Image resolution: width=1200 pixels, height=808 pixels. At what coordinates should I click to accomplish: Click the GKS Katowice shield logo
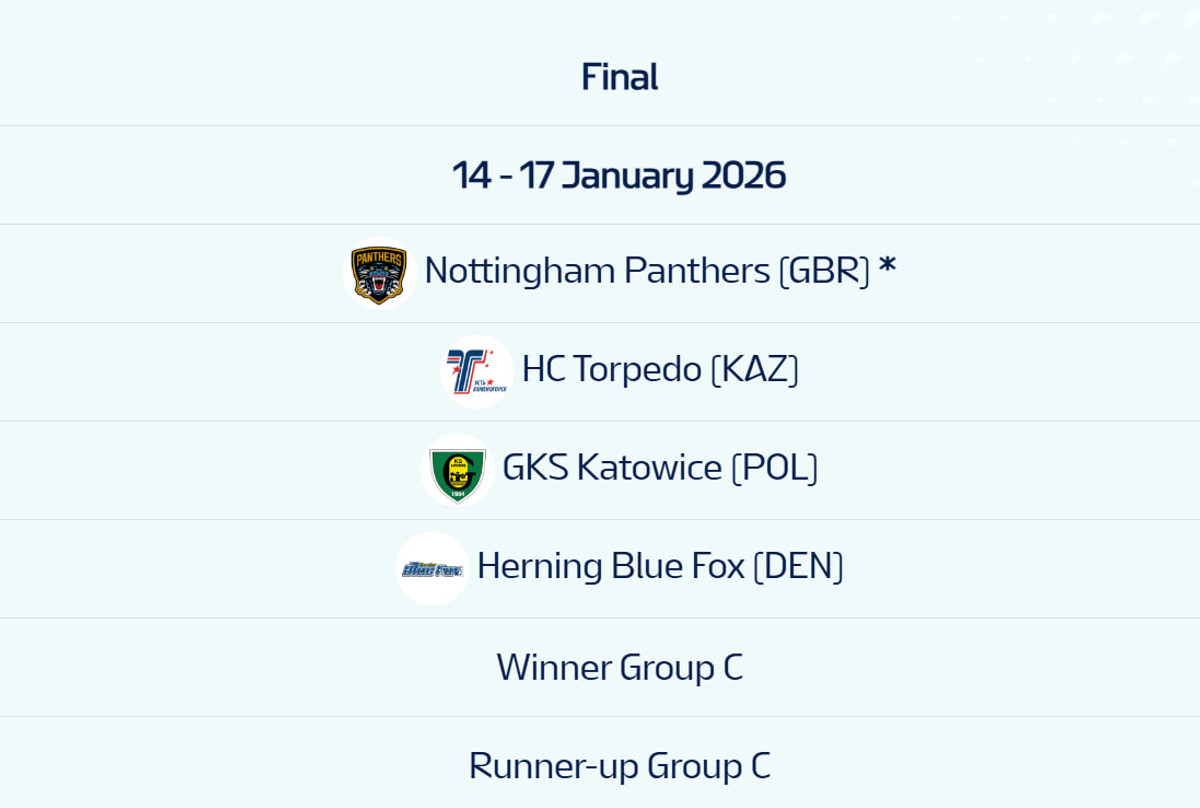(457, 469)
